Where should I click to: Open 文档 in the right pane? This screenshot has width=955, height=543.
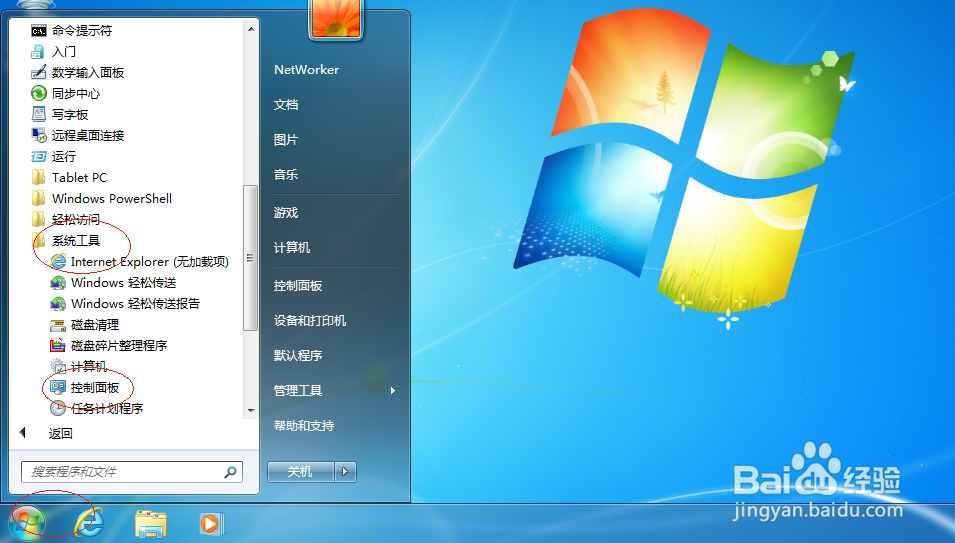[x=286, y=105]
